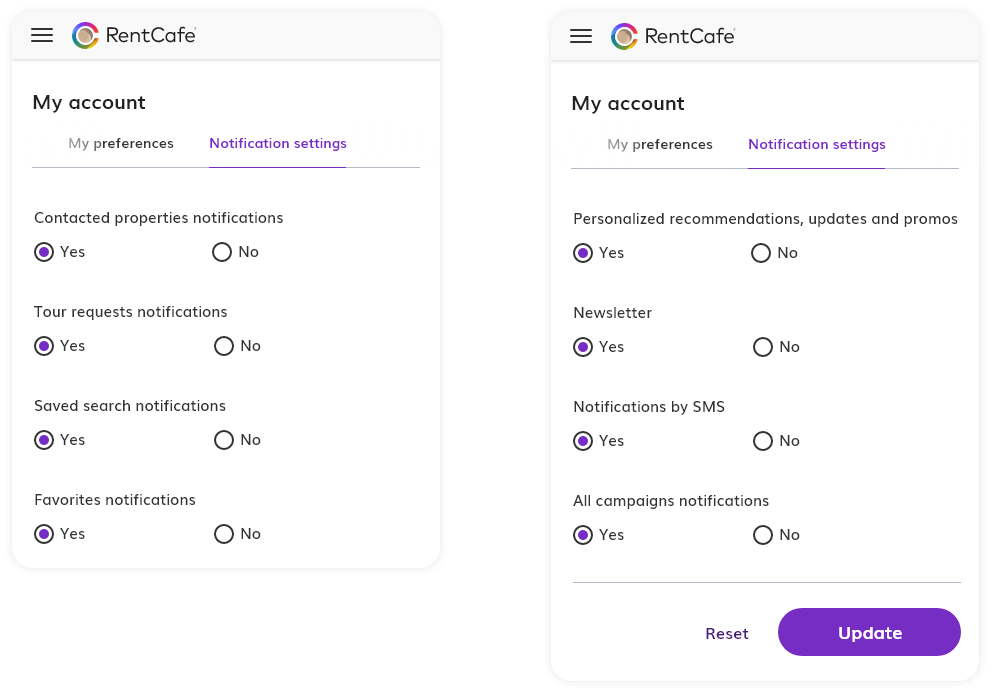Select No for Tour requests notifications
This screenshot has height=693, width=991.
(224, 346)
